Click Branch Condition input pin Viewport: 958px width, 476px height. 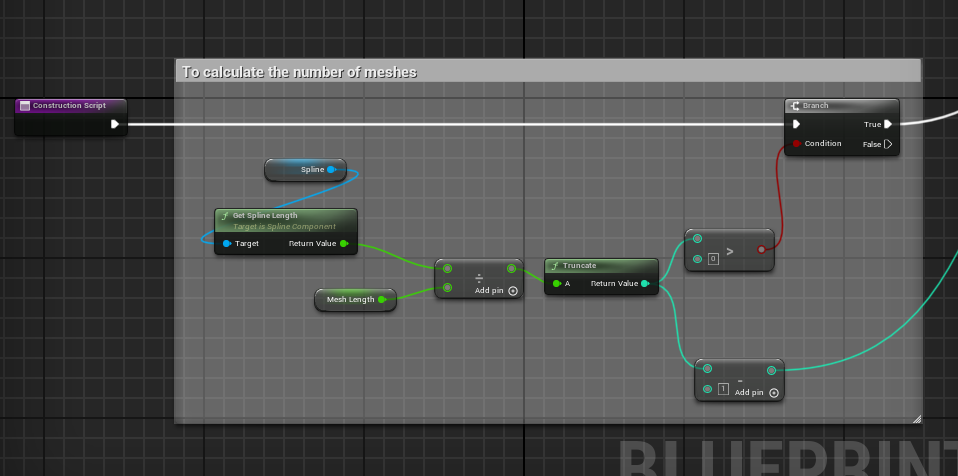[796, 144]
